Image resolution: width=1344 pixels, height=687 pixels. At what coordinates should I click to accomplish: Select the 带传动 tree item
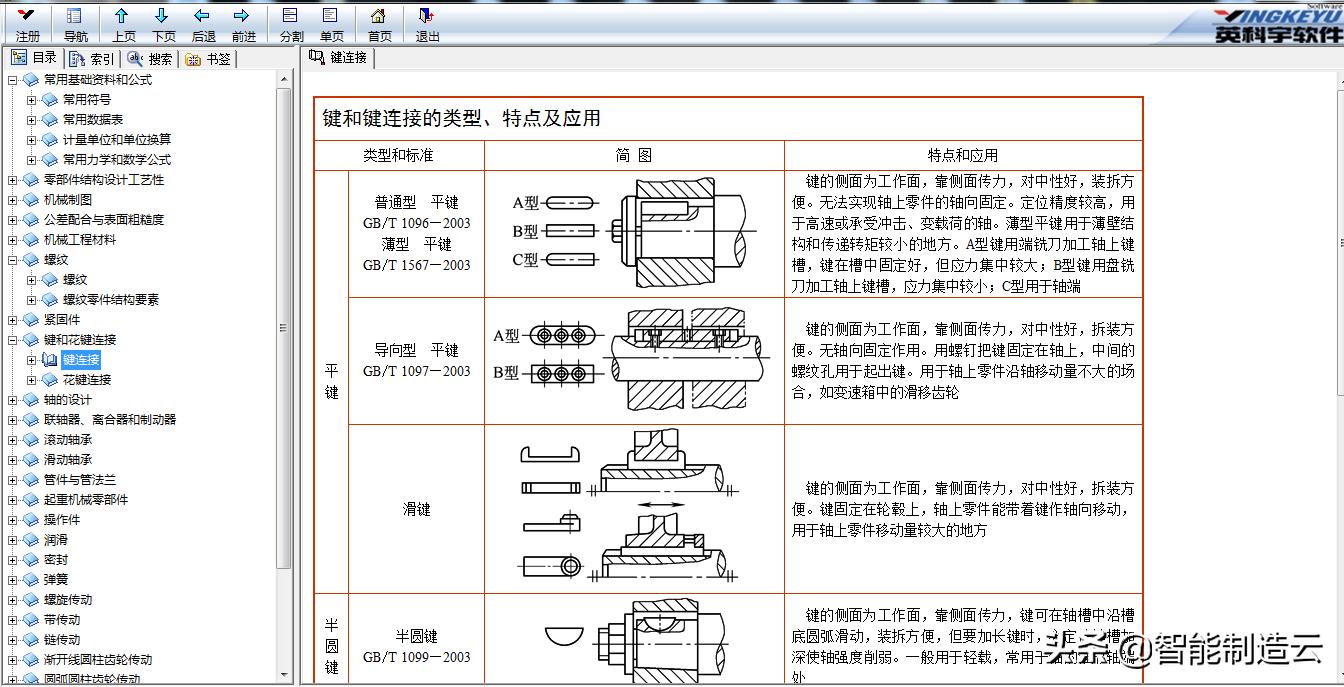61,620
